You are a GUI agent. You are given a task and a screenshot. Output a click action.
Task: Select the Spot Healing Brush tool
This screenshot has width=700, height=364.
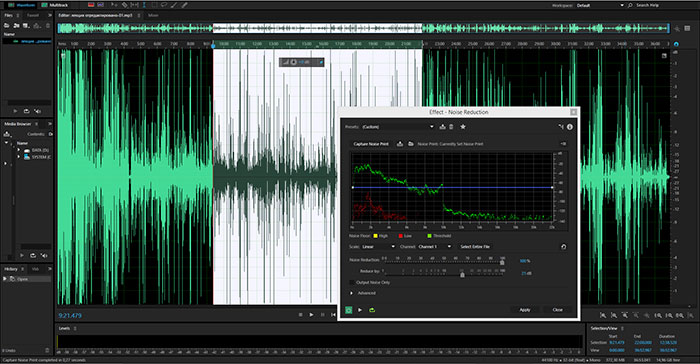pyautogui.click(x=184, y=5)
